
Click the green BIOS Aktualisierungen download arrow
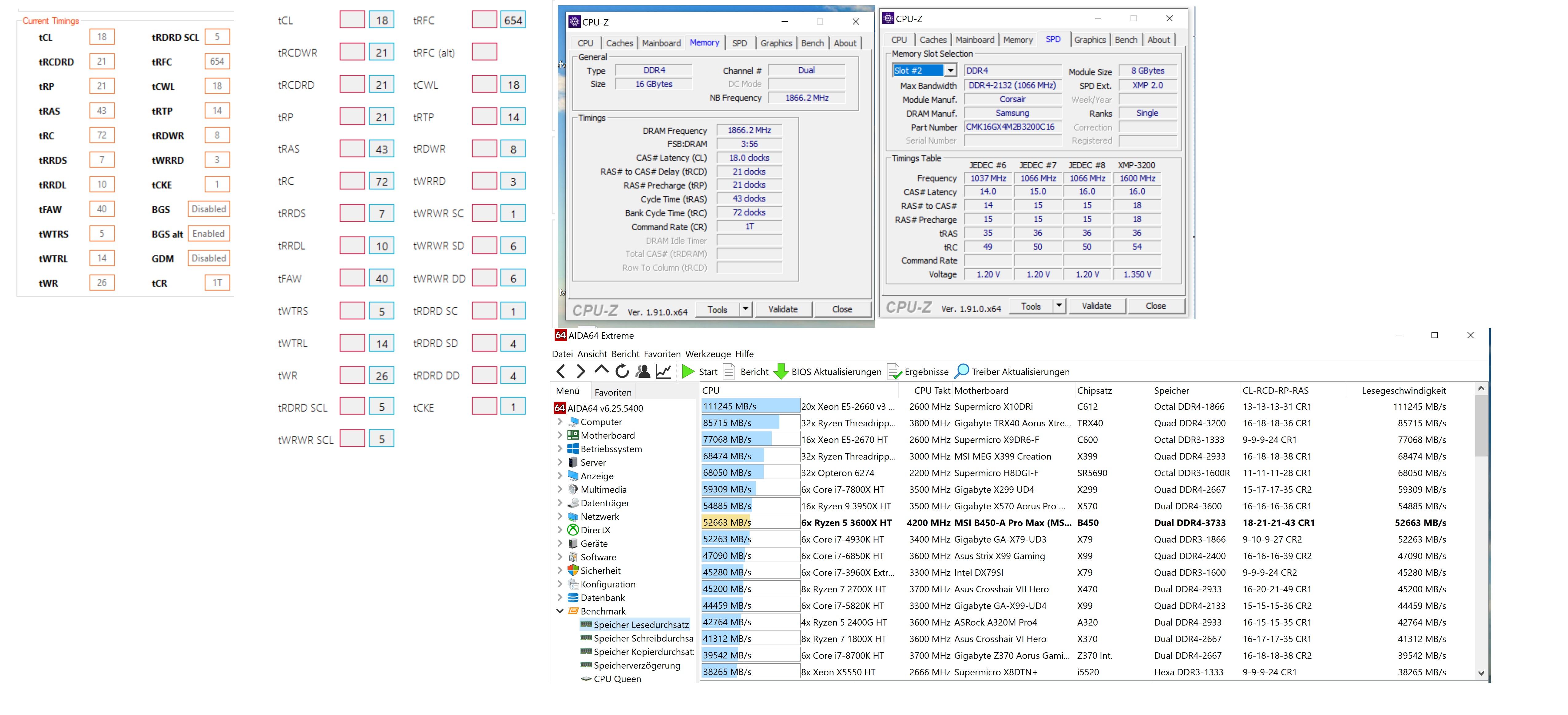(780, 371)
